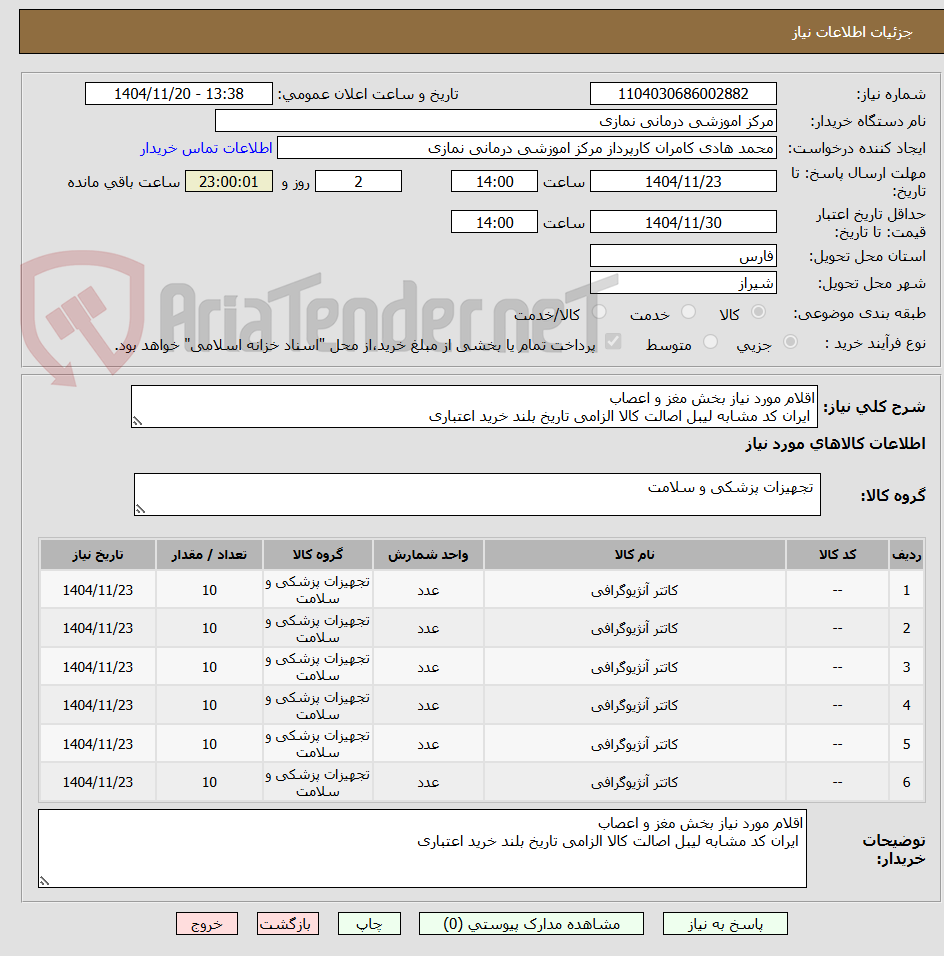Screen dimensions: 944x956
Task: Click the چاپ print button
Action: tap(369, 924)
